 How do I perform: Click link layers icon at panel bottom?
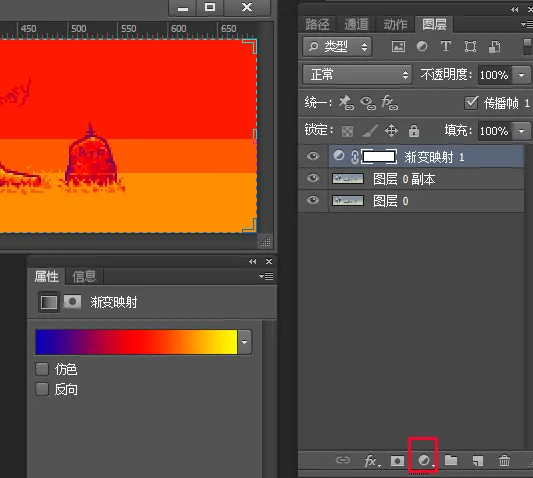point(343,460)
